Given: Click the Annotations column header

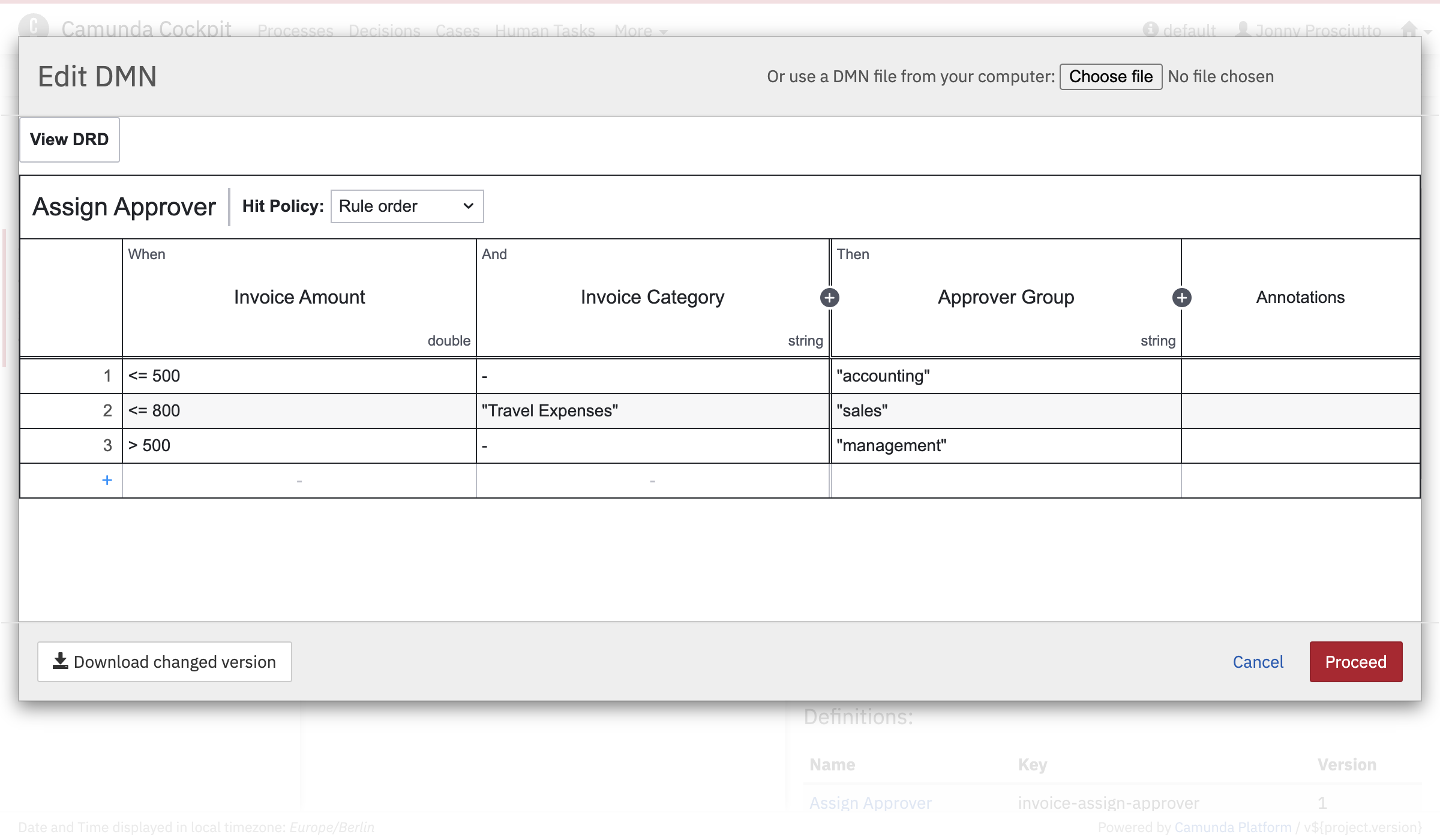Looking at the screenshot, I should click(x=1300, y=298).
